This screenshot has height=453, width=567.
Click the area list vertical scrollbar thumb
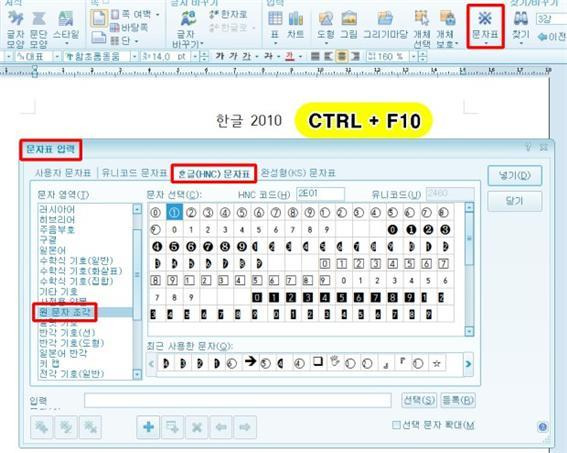(x=137, y=274)
